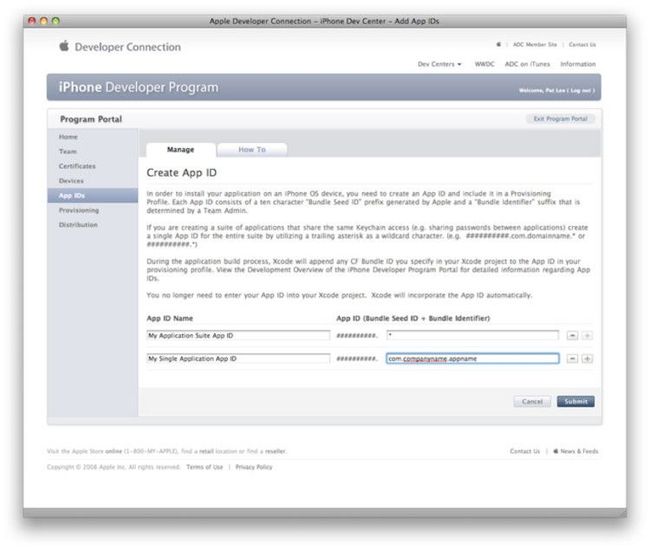Click the Program Portal title
650x549 pixels.
tap(91, 119)
